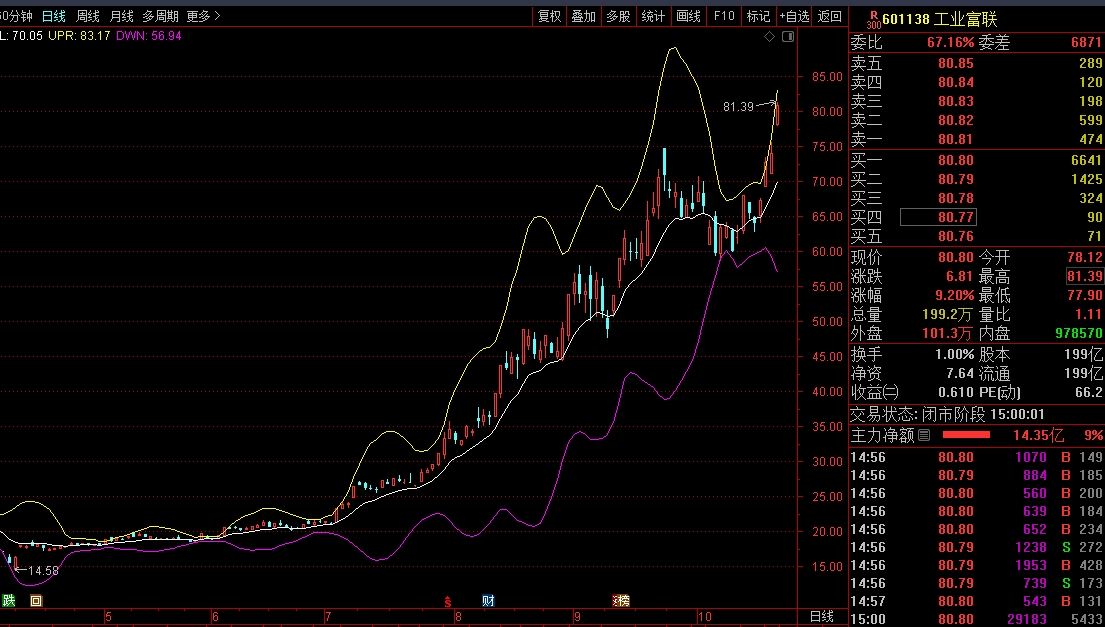1105x627 pixels.
Task: Click the 卖二 price 80.82
Action: pos(956,120)
